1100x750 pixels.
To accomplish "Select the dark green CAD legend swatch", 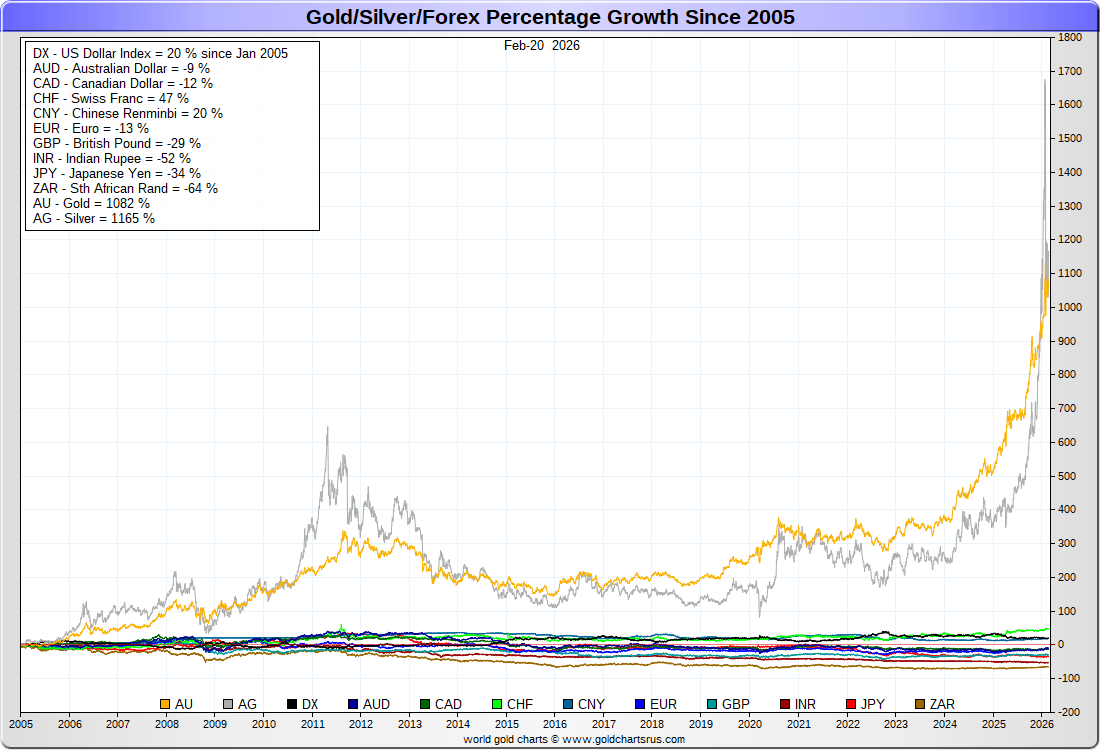I will pyautogui.click(x=425, y=705).
